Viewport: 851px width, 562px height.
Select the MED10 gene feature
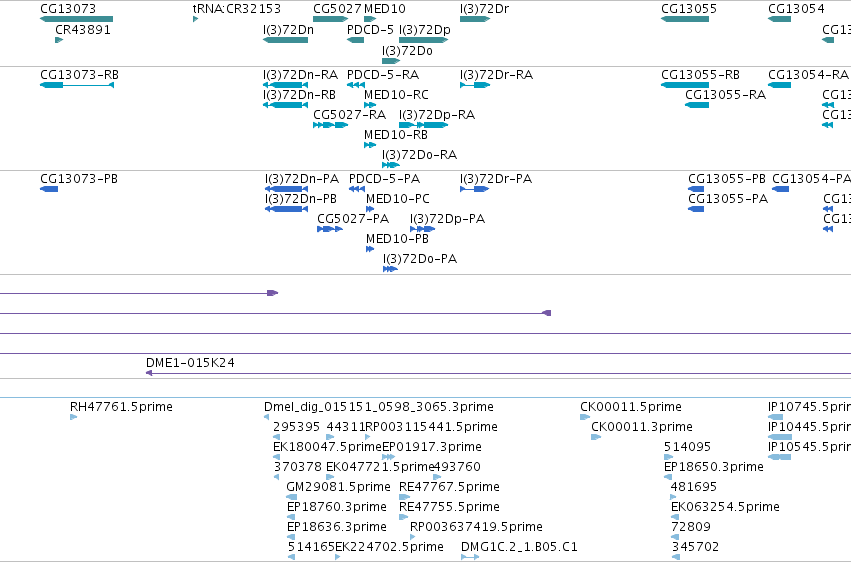click(x=370, y=19)
